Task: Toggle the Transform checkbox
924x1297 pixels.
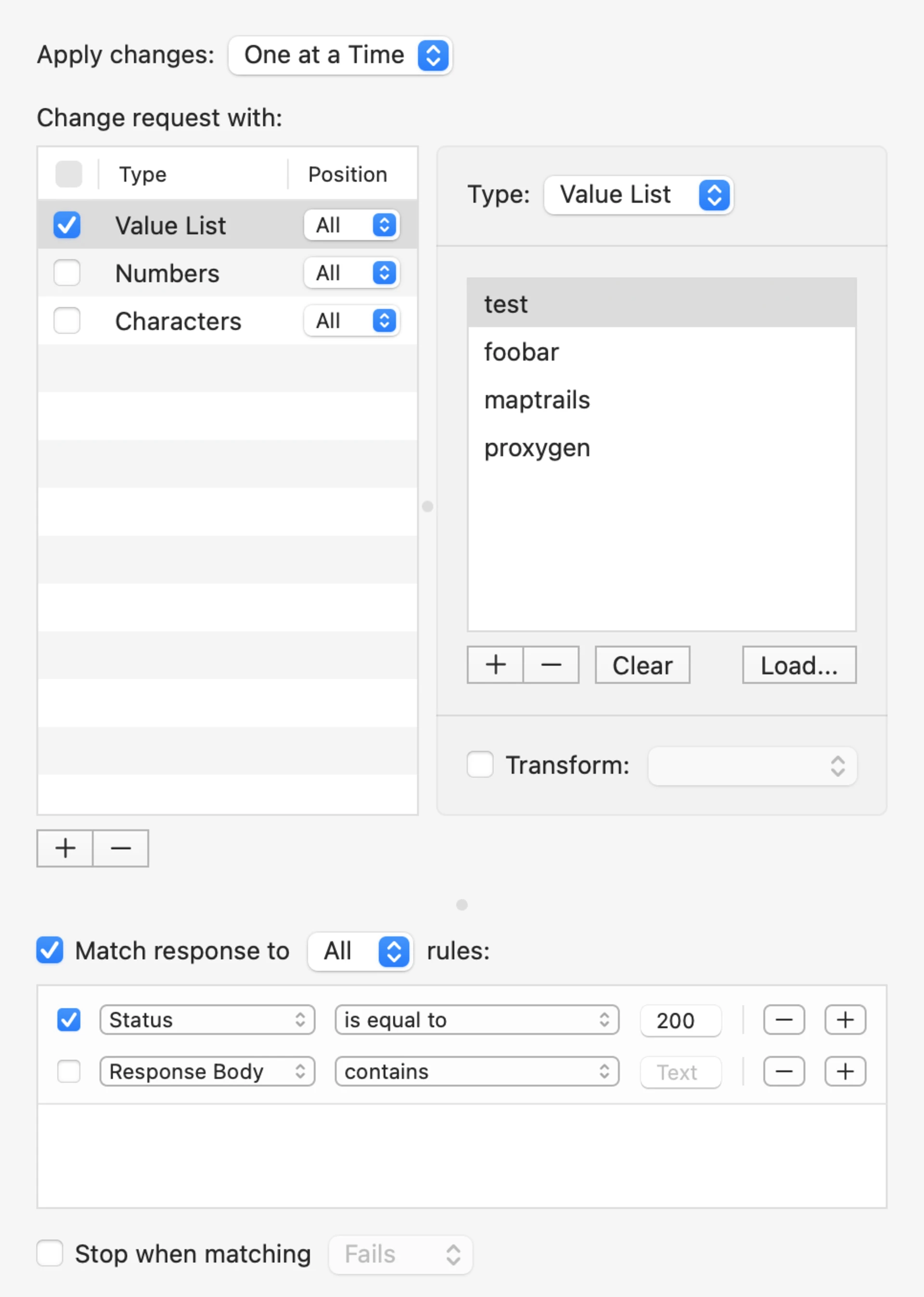Action: [x=480, y=765]
